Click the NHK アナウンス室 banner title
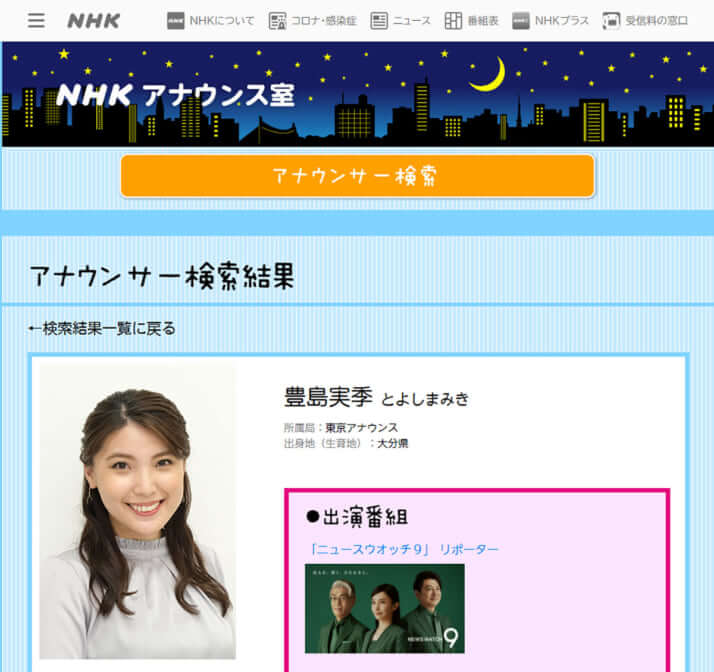The height and width of the screenshot is (672, 714). coord(175,96)
